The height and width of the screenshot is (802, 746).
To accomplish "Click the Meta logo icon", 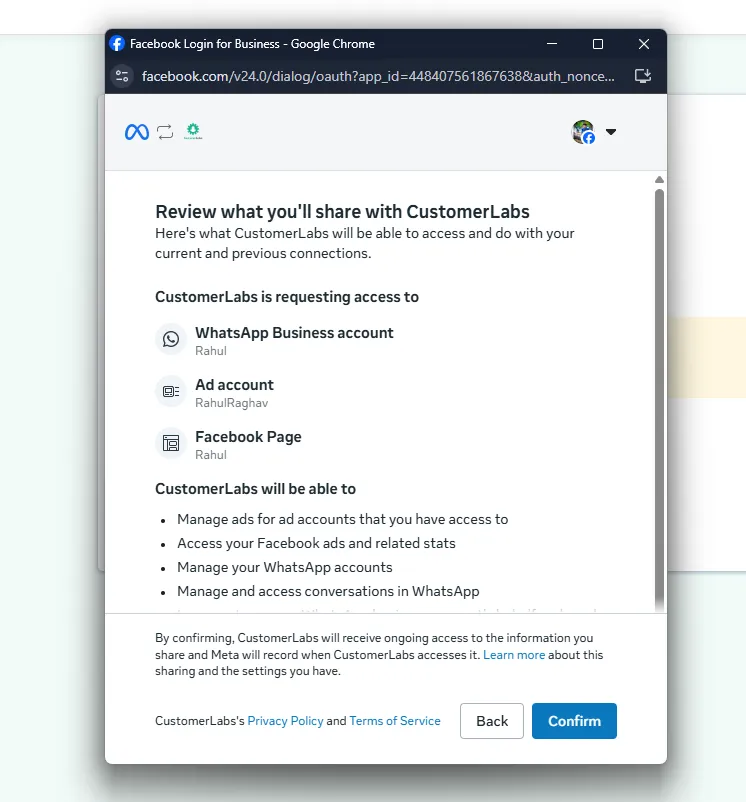I will [x=137, y=132].
